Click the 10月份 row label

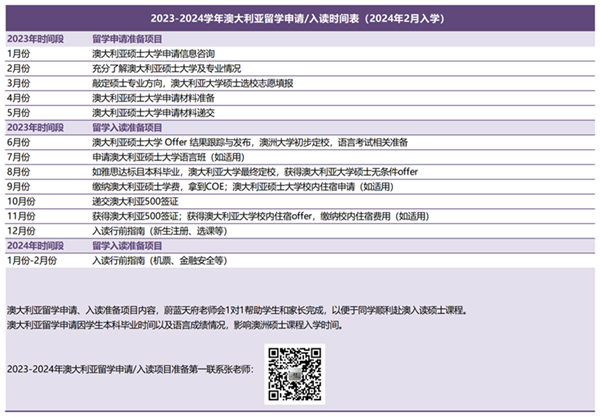point(22,201)
